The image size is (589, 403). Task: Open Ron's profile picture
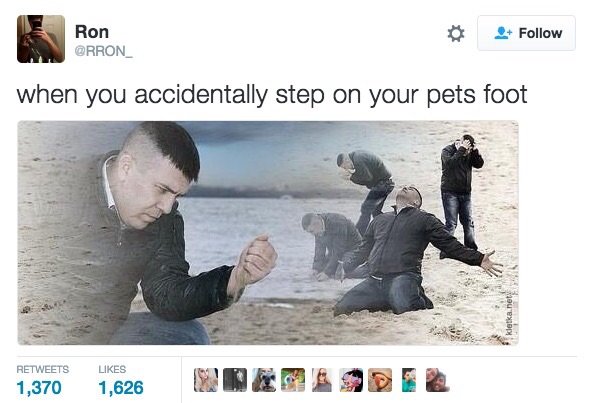[x=41, y=39]
